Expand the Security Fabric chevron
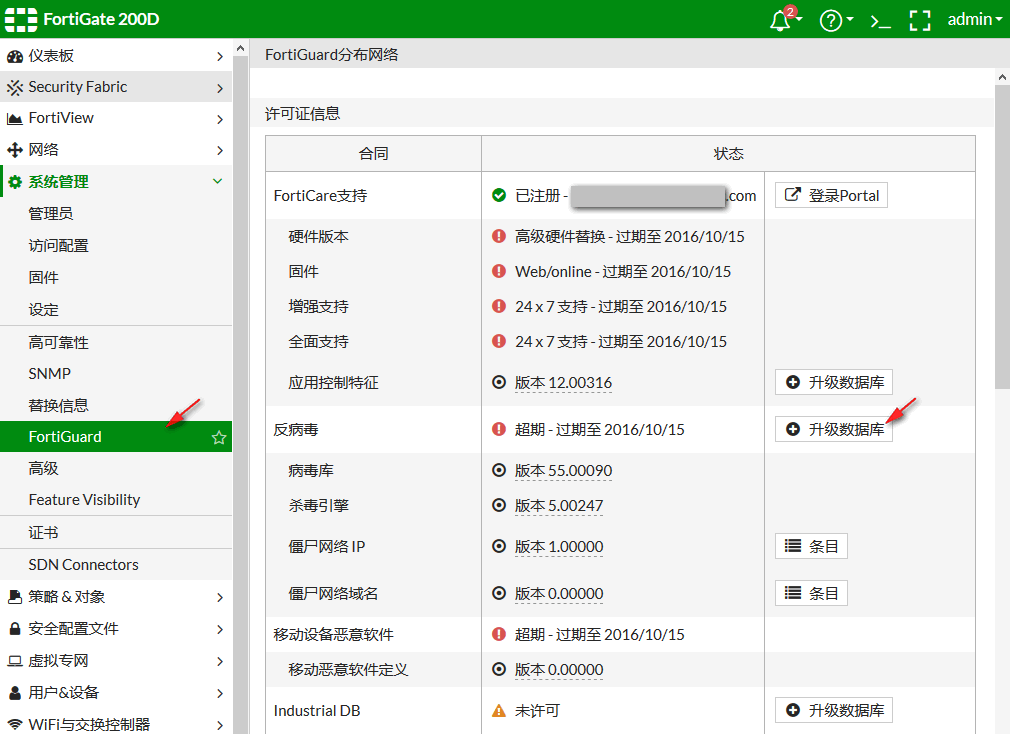 pyautogui.click(x=220, y=88)
